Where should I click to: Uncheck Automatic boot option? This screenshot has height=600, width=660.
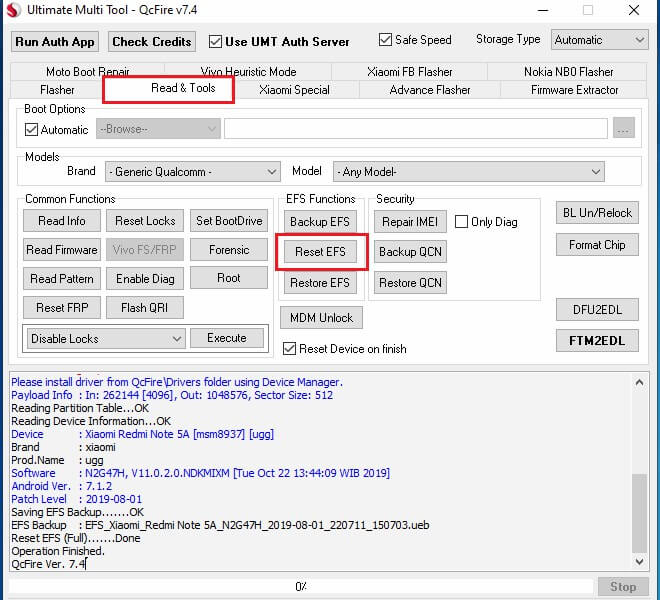click(31, 130)
